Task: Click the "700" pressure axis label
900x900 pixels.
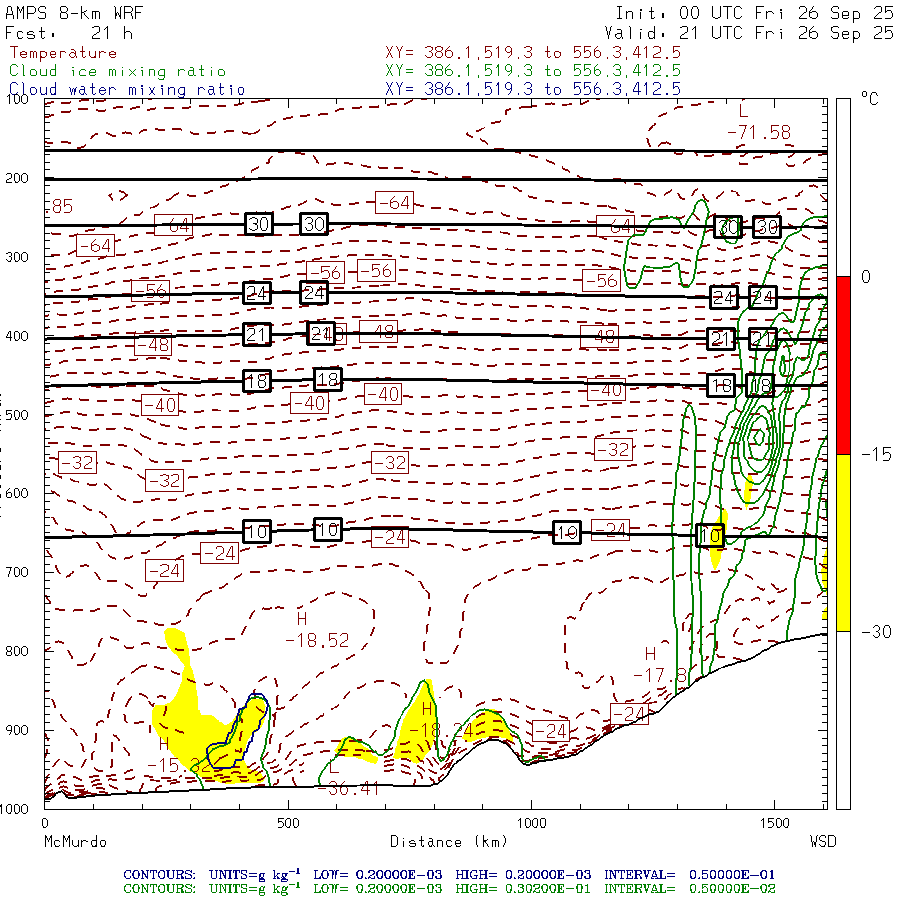Action: point(17,572)
